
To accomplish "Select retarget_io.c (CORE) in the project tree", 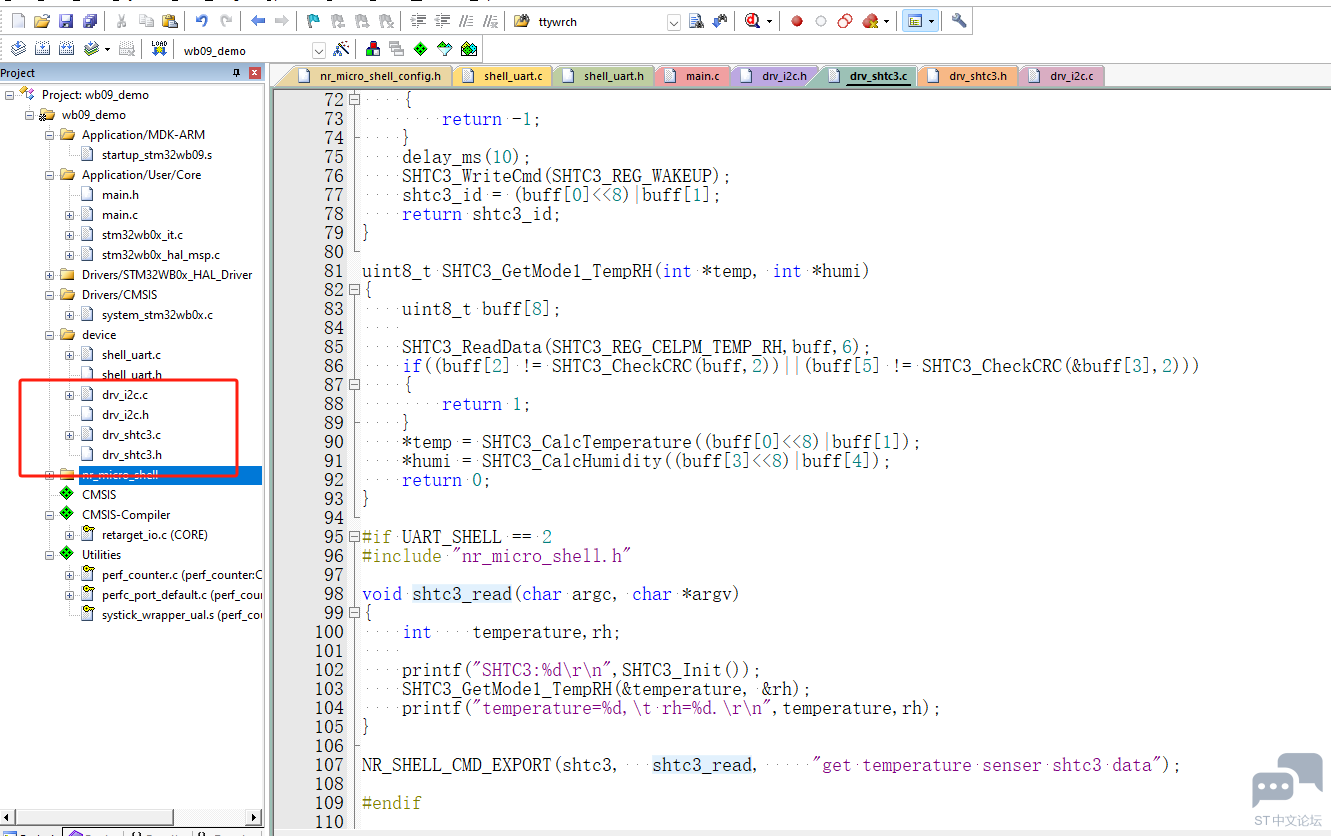I will (x=155, y=535).
